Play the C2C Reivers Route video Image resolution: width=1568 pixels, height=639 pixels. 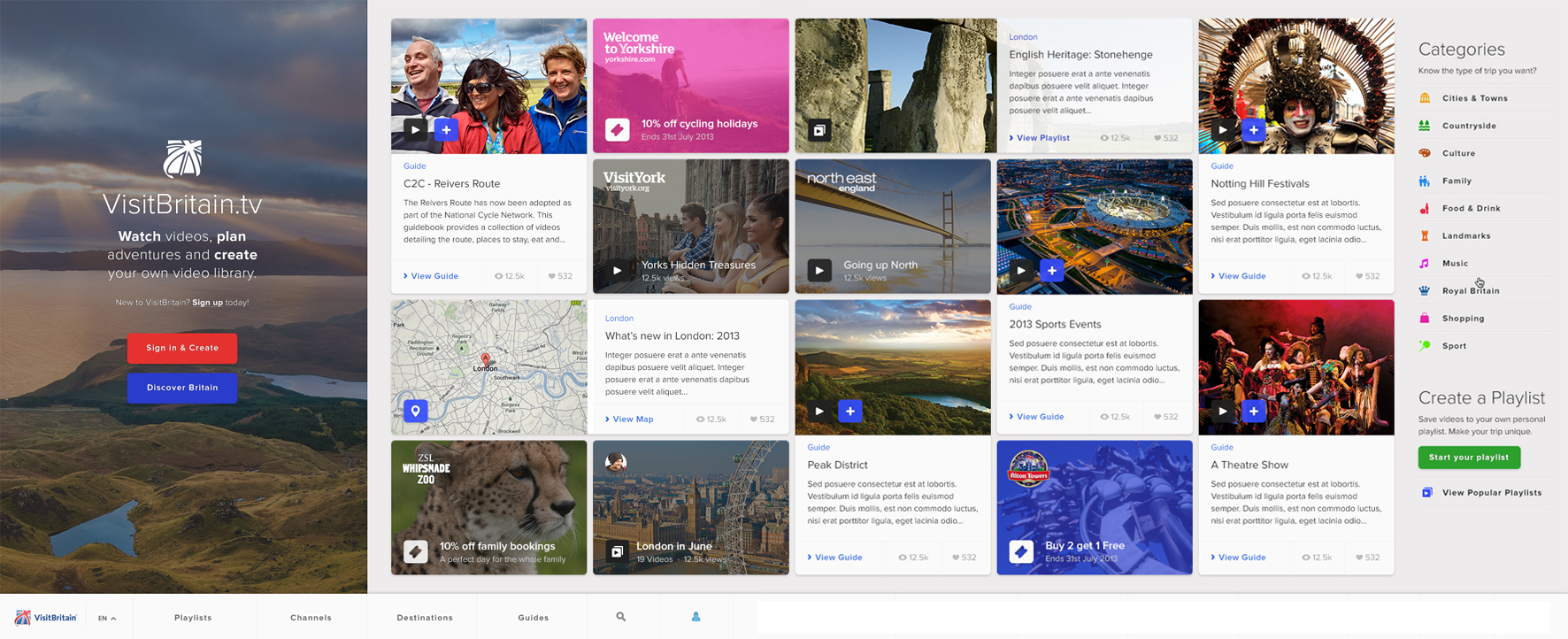tap(416, 130)
